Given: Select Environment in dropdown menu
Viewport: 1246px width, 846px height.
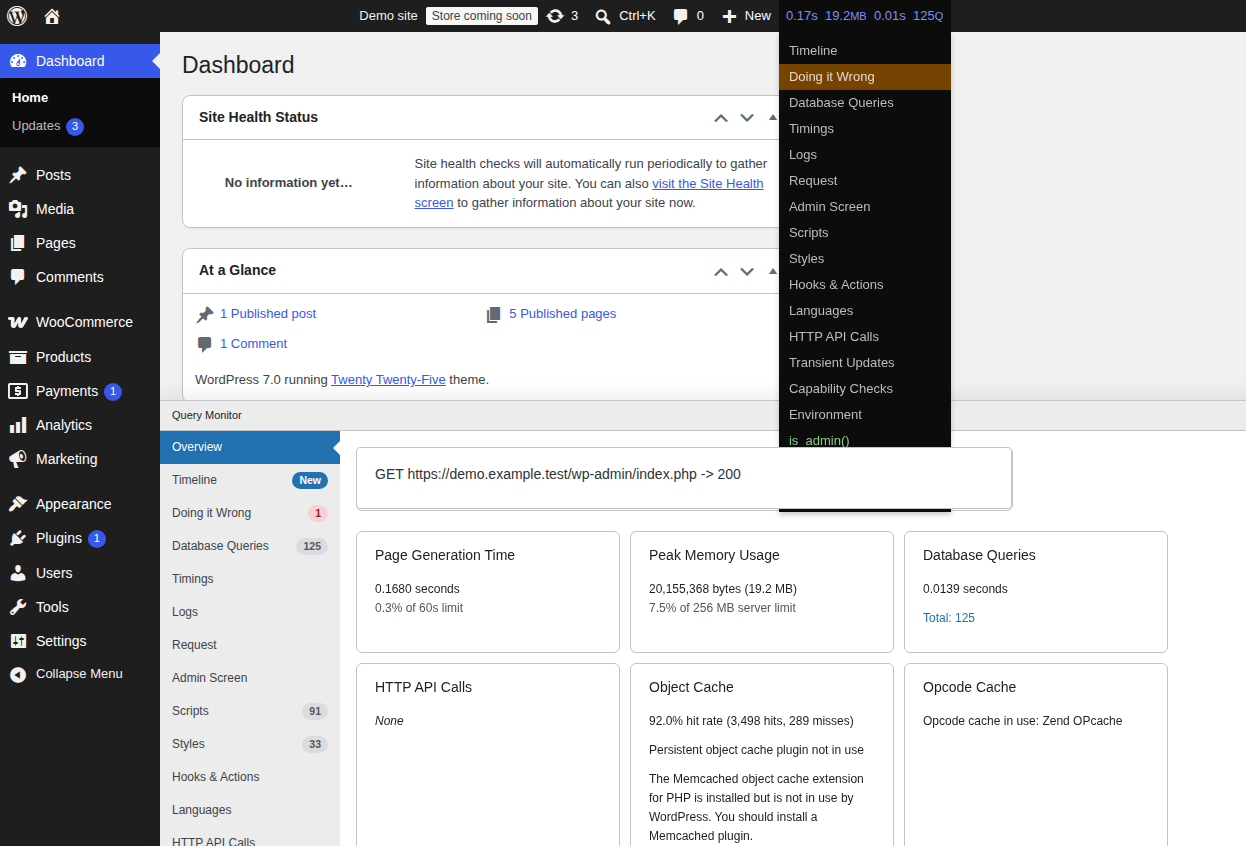Looking at the screenshot, I should point(865,415).
